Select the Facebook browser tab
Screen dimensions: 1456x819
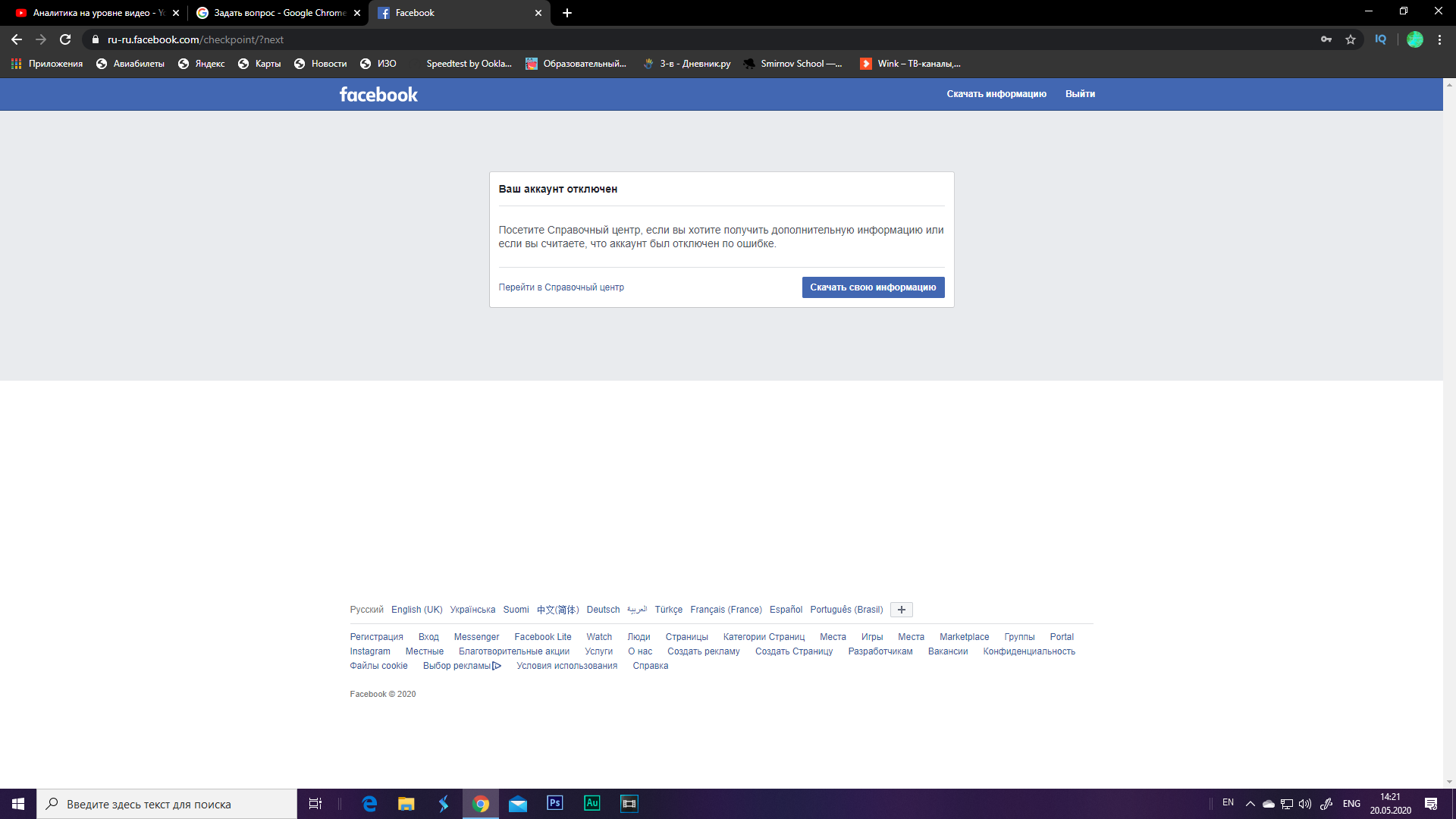pyautogui.click(x=459, y=13)
